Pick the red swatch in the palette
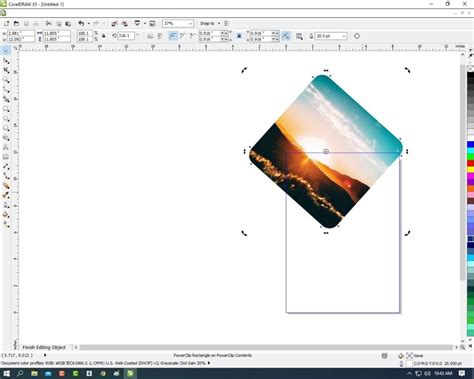 click(x=470, y=163)
